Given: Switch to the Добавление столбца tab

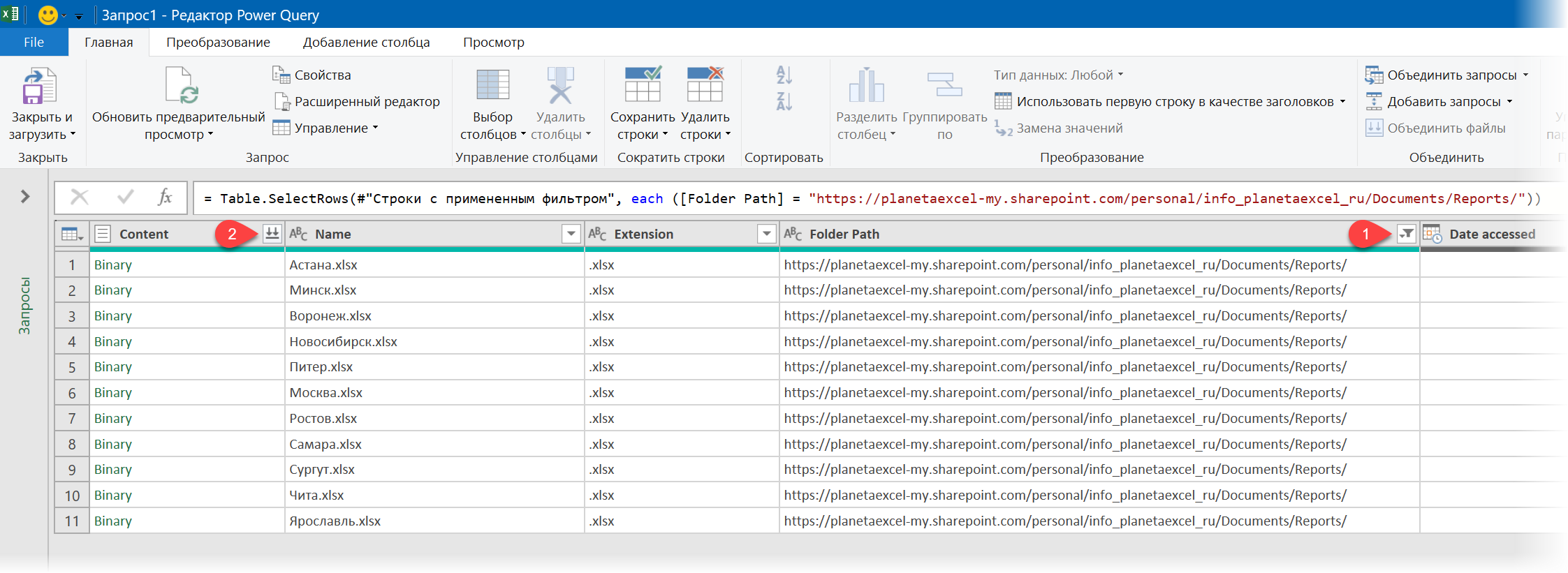Looking at the screenshot, I should pyautogui.click(x=366, y=42).
